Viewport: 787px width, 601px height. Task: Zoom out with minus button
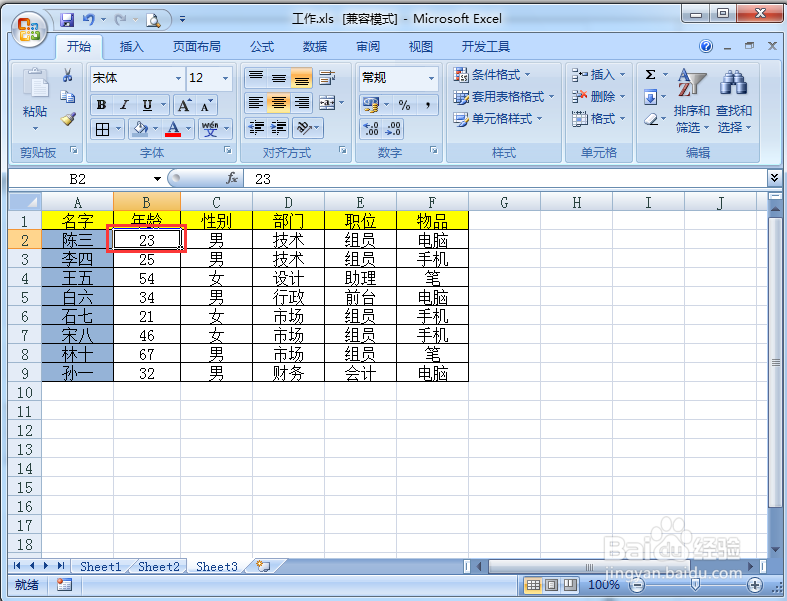click(637, 585)
